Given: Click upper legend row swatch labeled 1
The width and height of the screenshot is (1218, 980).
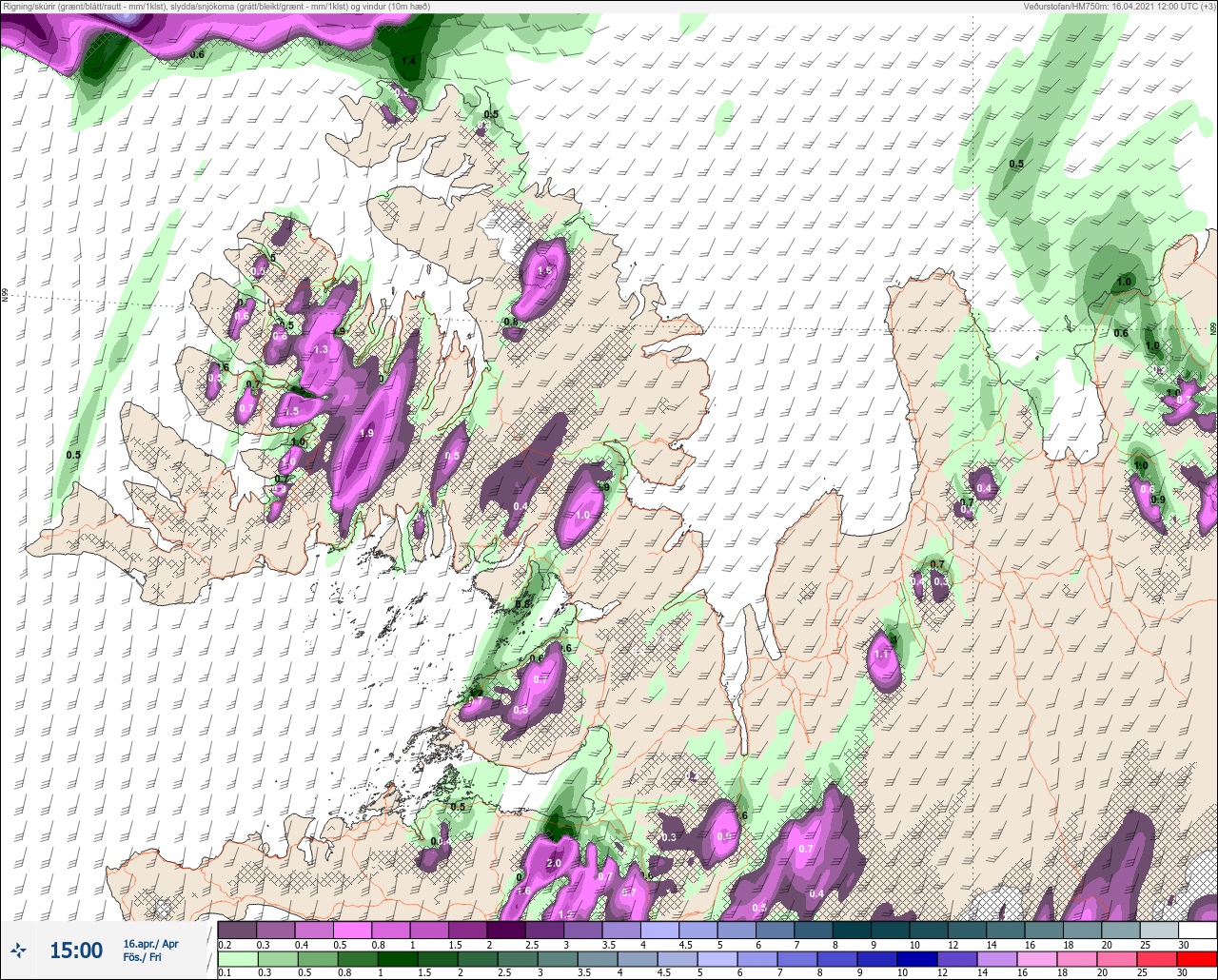Looking at the screenshot, I should (x=429, y=930).
